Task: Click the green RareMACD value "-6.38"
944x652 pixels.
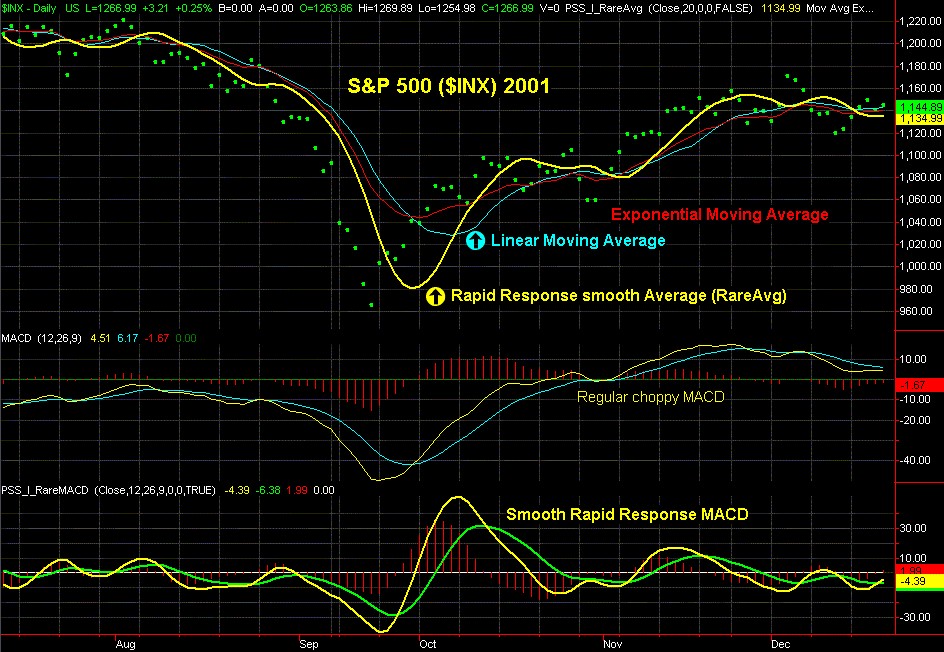Action: point(268,490)
